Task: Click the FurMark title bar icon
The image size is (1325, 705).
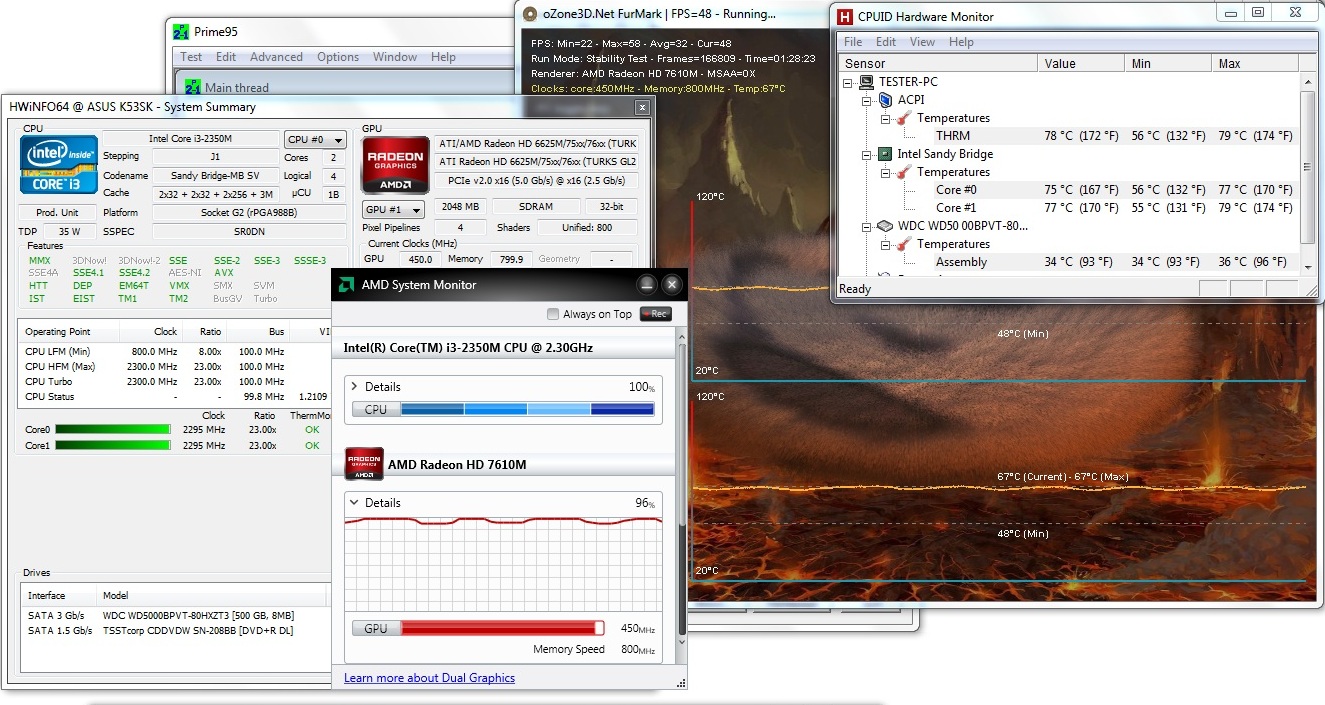Action: point(531,14)
